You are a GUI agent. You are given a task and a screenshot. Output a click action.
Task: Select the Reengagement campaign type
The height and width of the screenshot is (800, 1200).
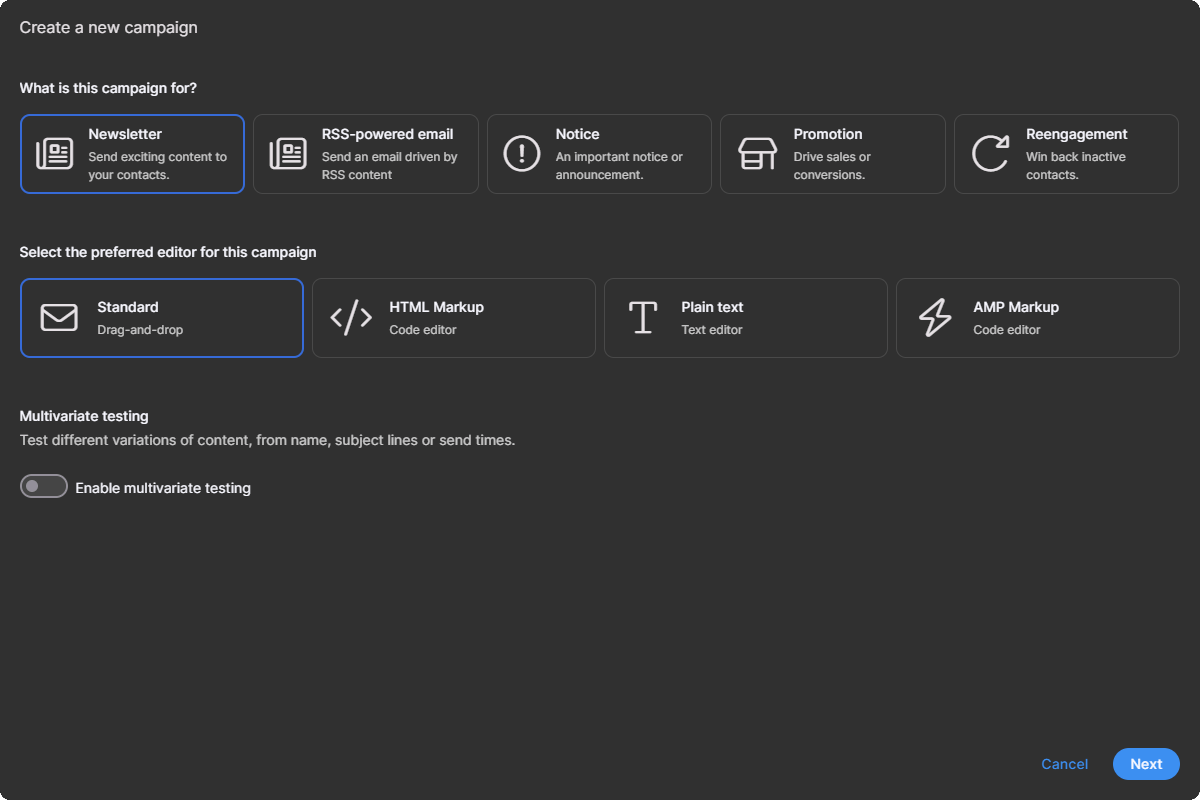(x=1066, y=153)
